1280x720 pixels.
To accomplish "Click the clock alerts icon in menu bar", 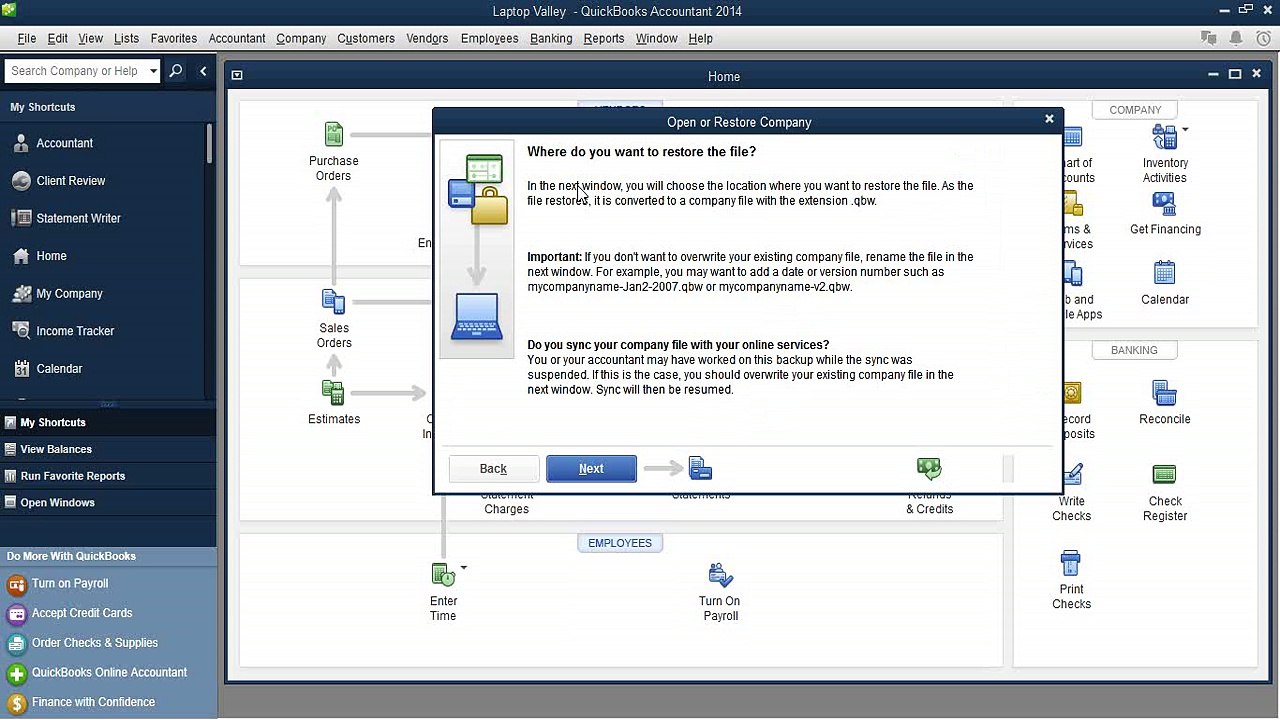I will (x=1262, y=38).
